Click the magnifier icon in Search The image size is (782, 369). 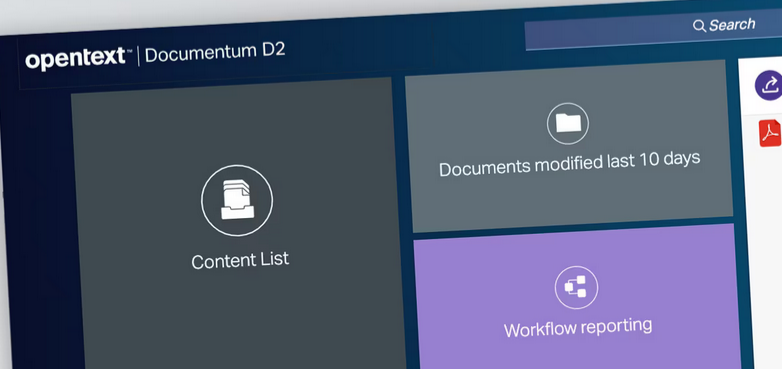(x=699, y=26)
